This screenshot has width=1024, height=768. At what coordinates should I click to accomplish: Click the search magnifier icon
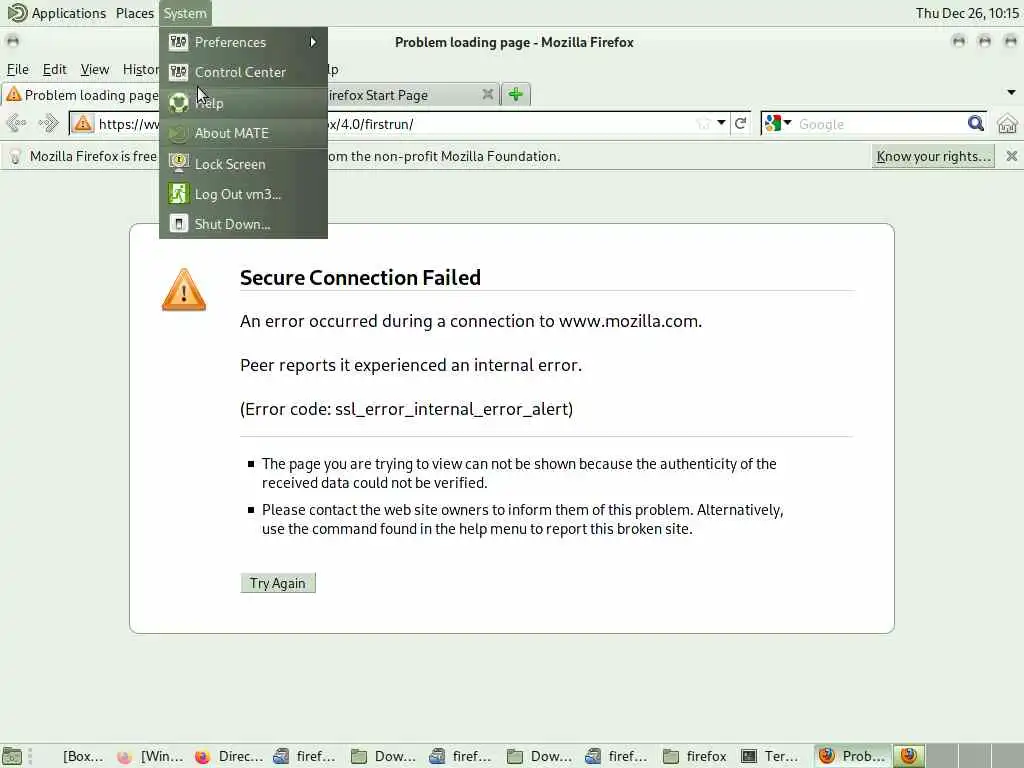(976, 123)
